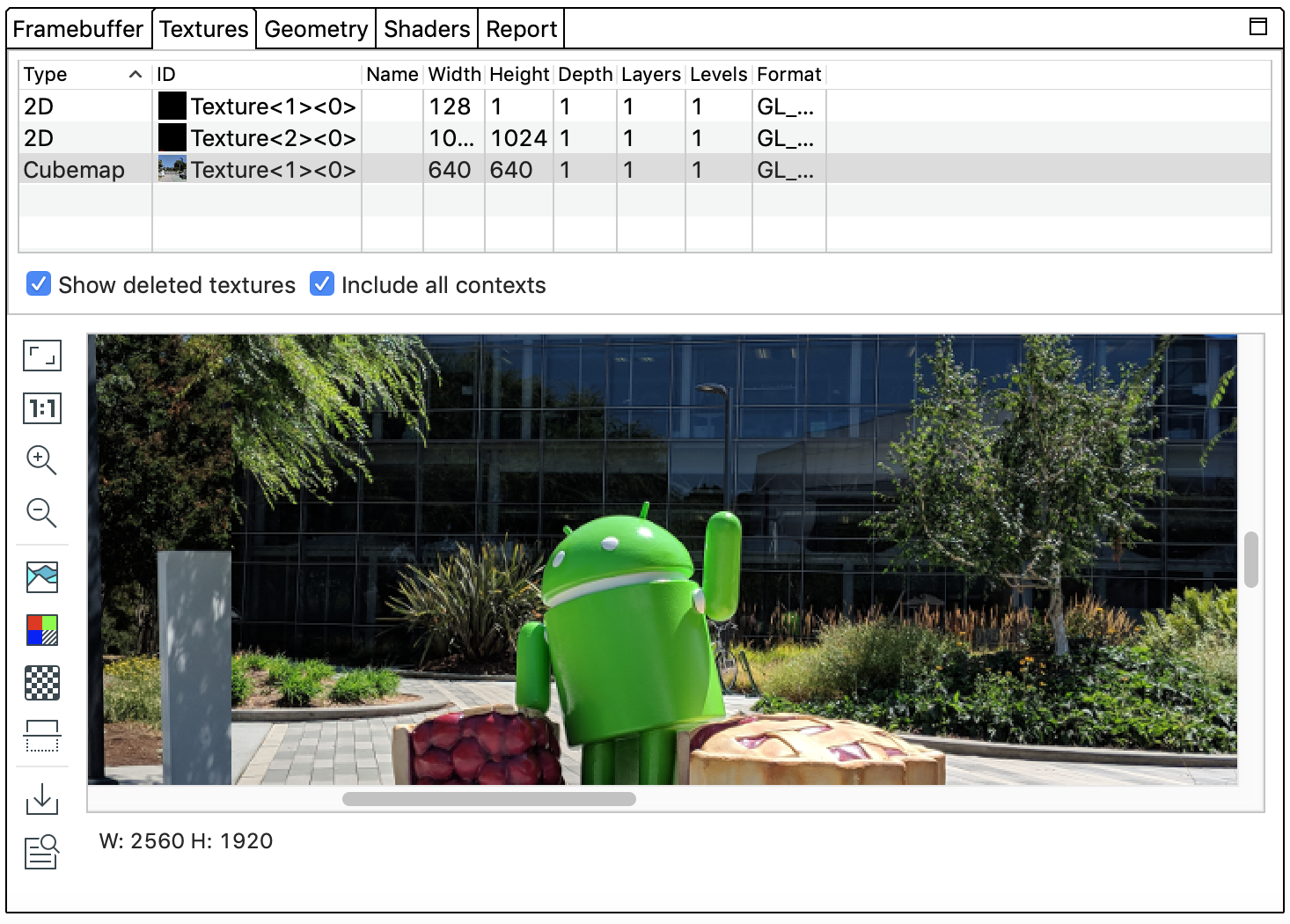Image resolution: width=1290 pixels, height=924 pixels.
Task: Open the color channels selector icon
Action: pyautogui.click(x=42, y=630)
